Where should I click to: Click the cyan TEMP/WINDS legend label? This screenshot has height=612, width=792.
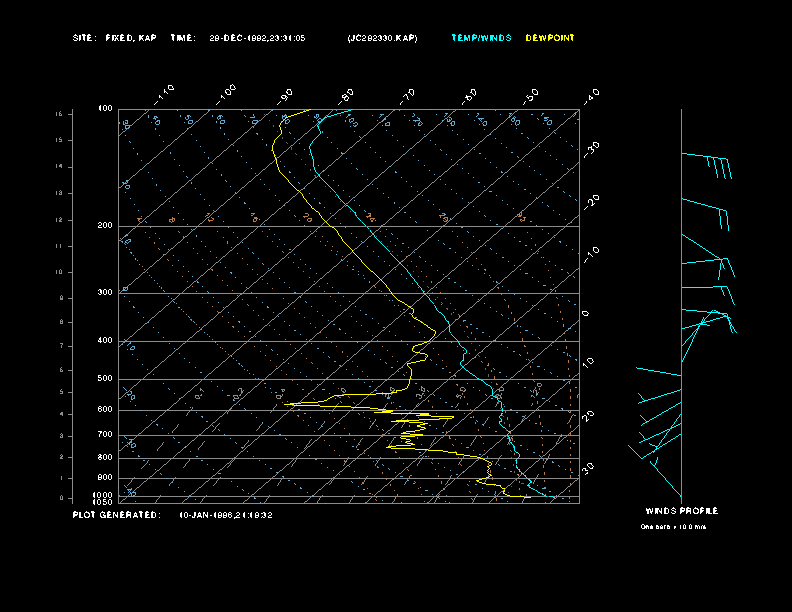pyautogui.click(x=481, y=38)
